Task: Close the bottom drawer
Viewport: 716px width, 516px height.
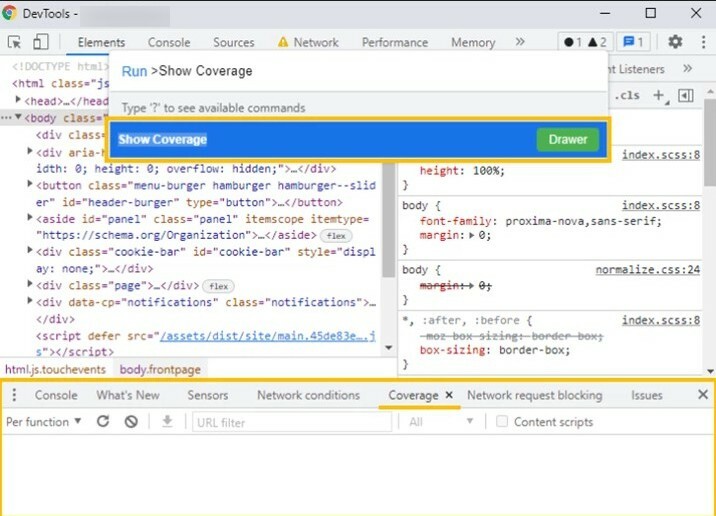Action: tap(703, 394)
